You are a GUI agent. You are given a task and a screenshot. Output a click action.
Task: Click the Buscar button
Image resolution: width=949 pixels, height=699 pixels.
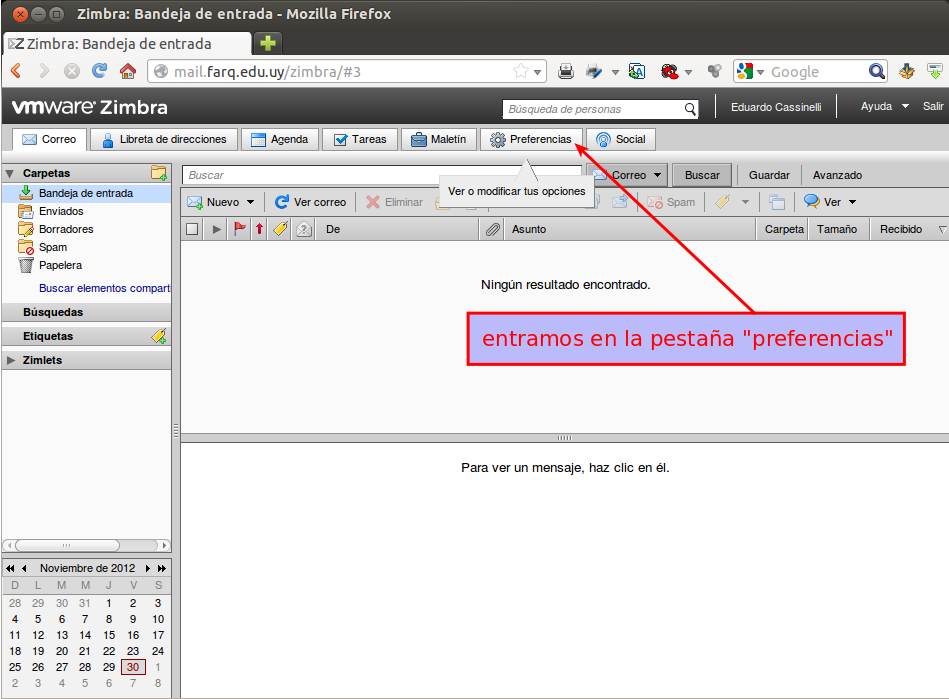702,175
